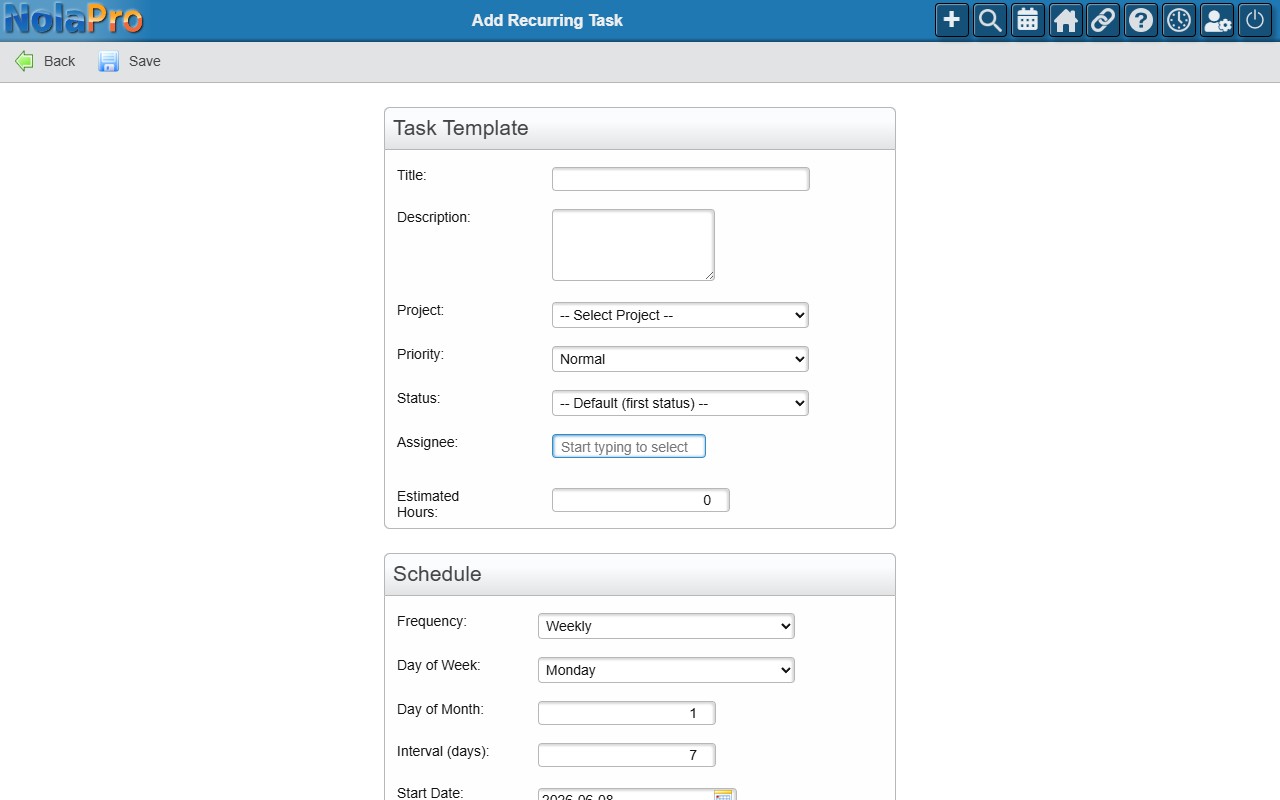The width and height of the screenshot is (1280, 800).
Task: Open the Start Date calendar picker icon
Action: coord(724,795)
